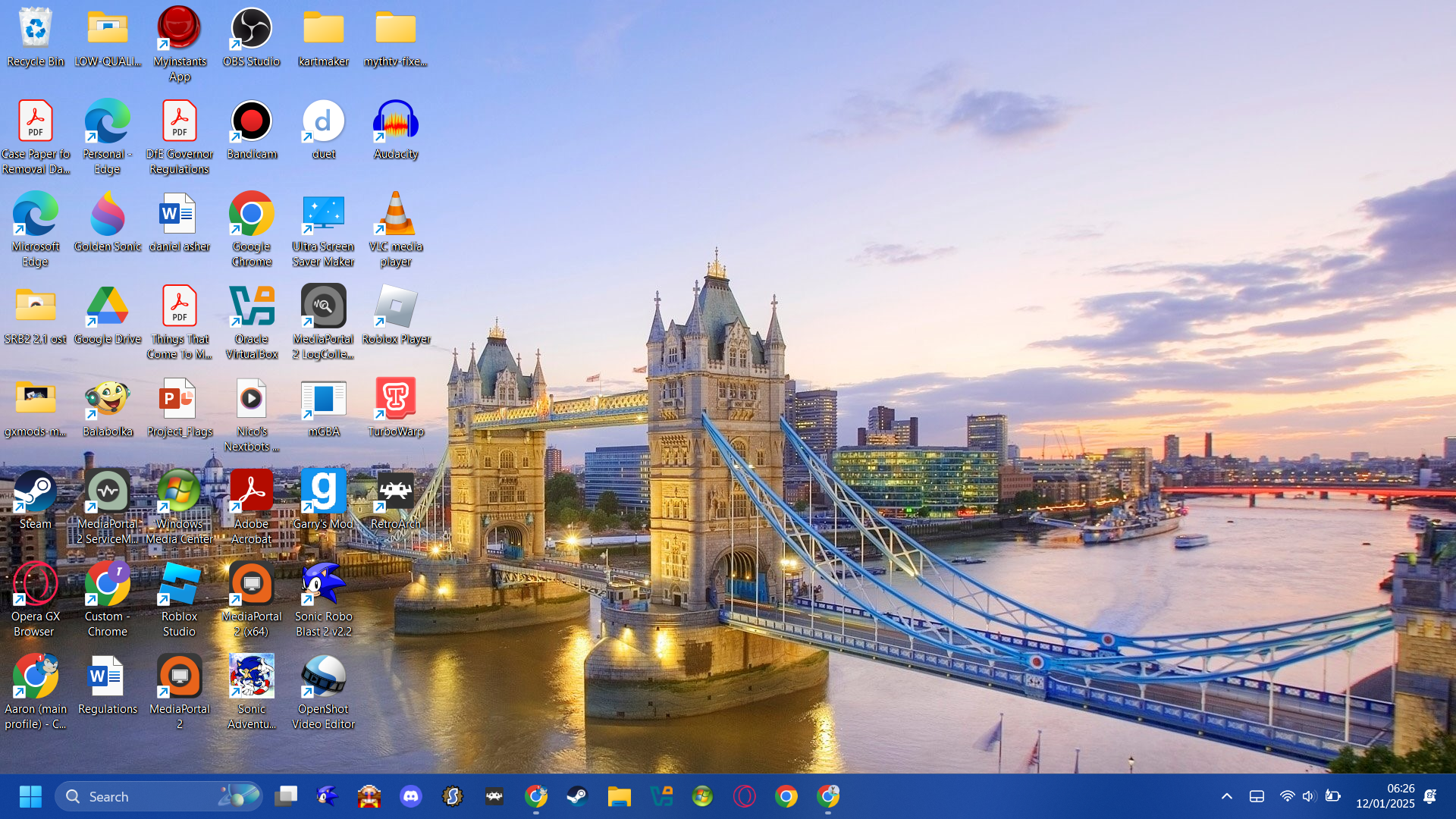Select the Regulations Word document
The height and width of the screenshot is (819, 1456).
pyautogui.click(x=107, y=676)
